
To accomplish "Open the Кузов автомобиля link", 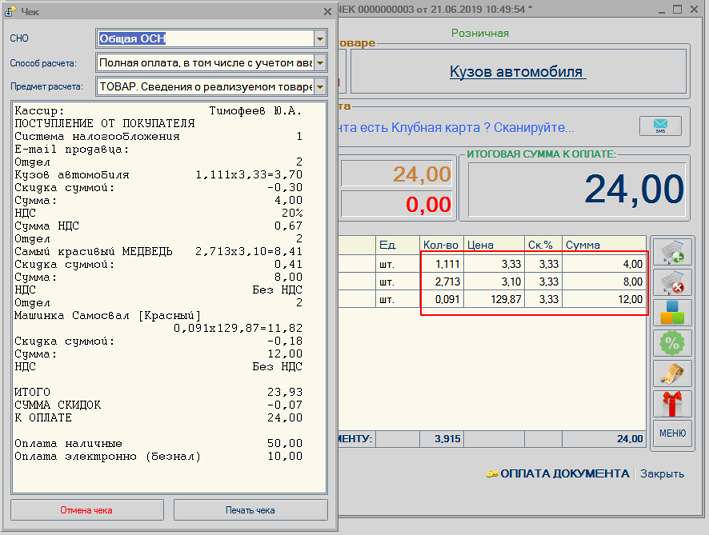I will (x=518, y=71).
